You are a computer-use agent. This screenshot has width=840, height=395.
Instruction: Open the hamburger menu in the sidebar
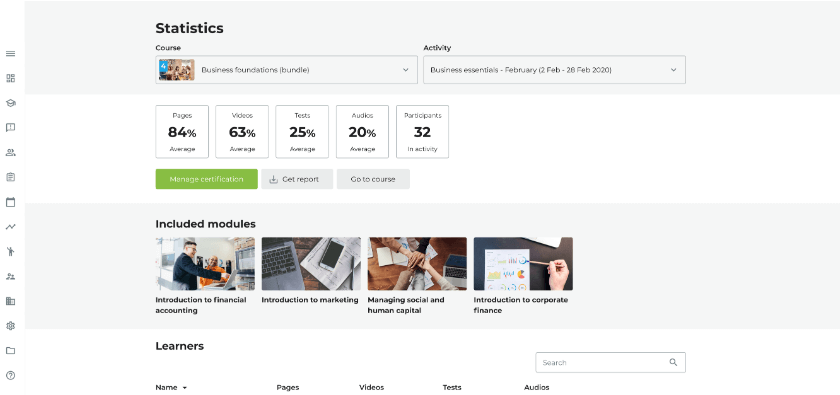pos(10,54)
